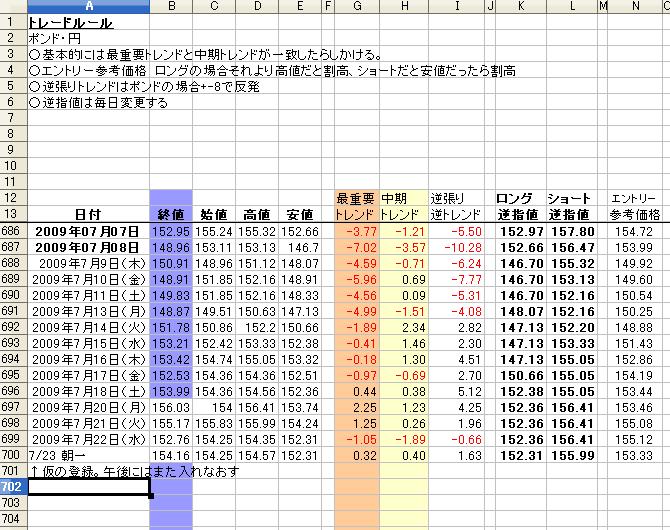
Task: Select row 13 header
Action: point(12,214)
